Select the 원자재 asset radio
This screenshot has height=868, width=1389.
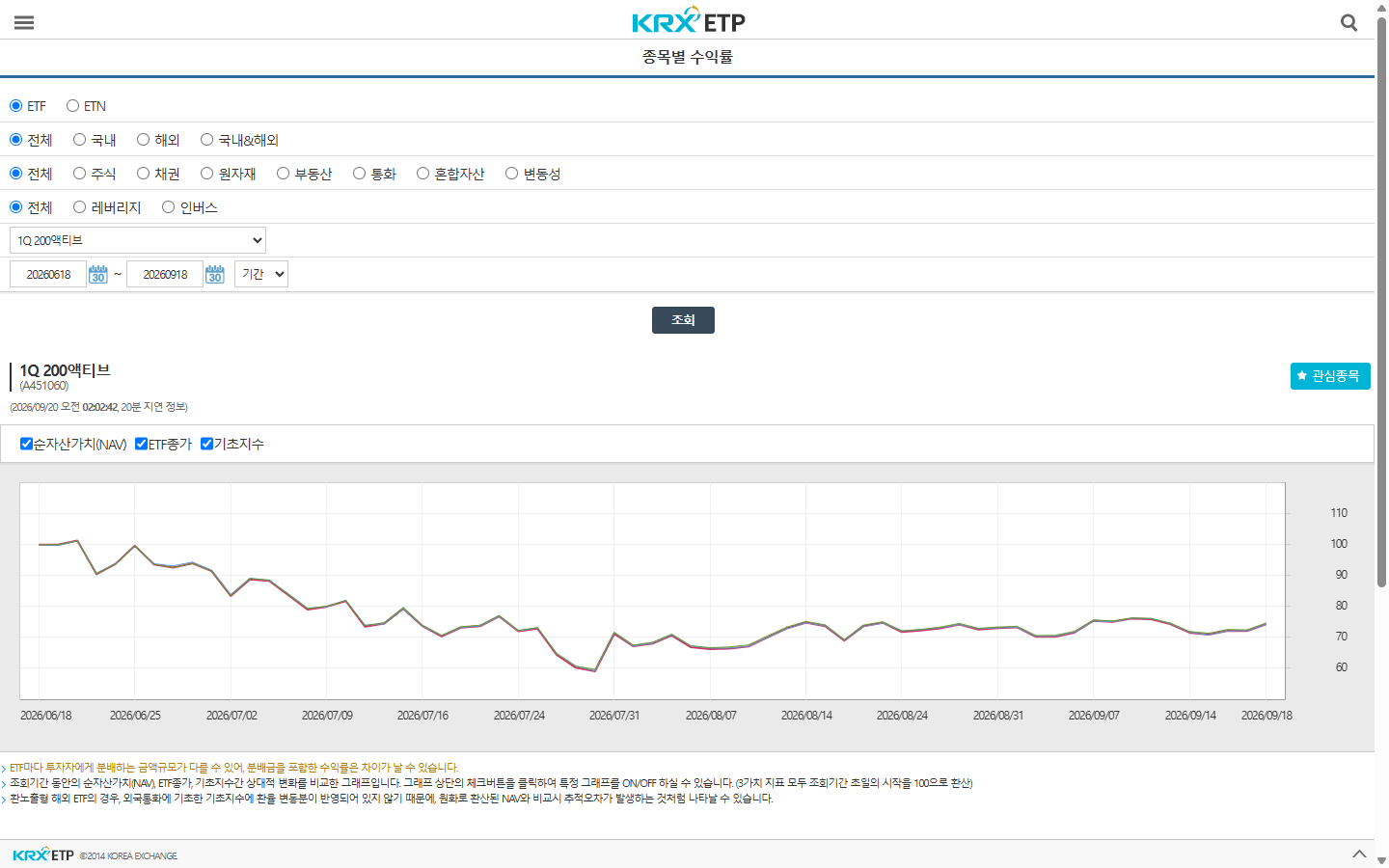coord(206,174)
